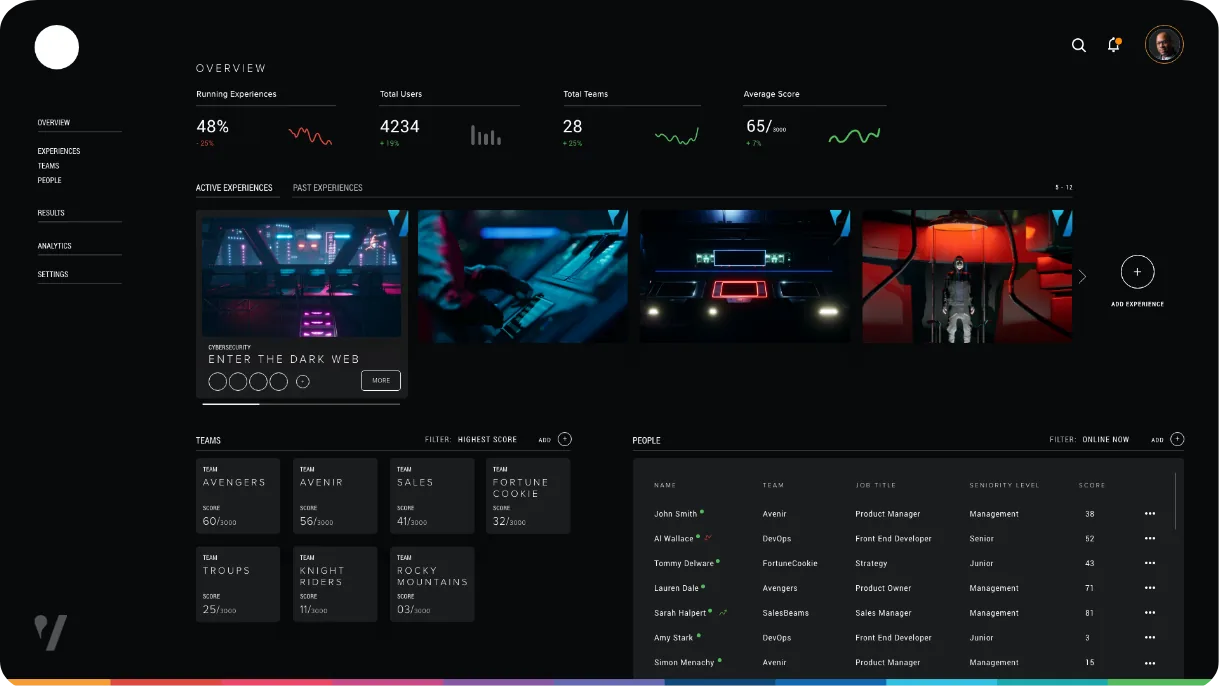Open the red glowing screen experience thumbnail

[x=745, y=276]
